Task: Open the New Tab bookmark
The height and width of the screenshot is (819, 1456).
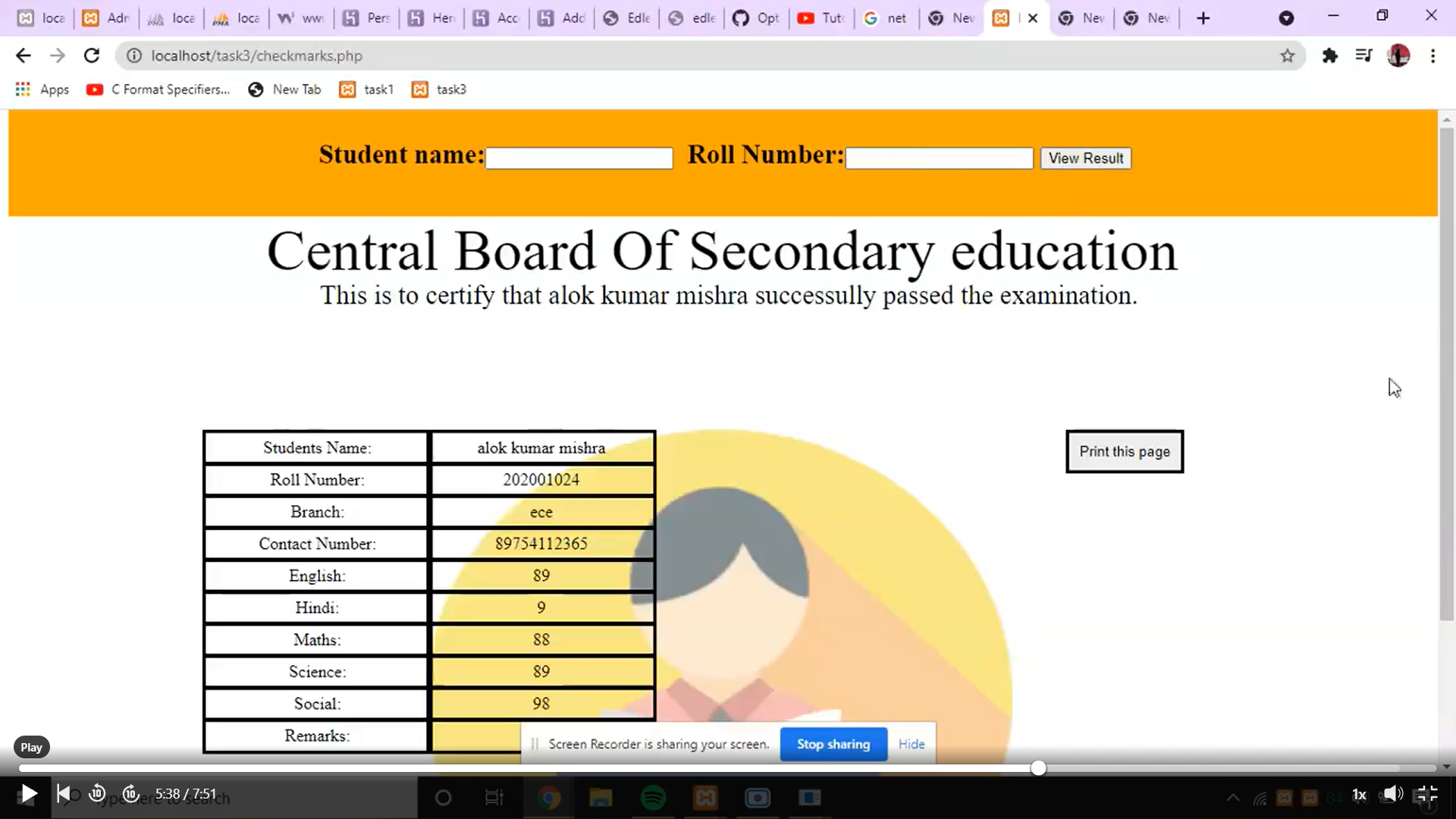Action: (285, 89)
